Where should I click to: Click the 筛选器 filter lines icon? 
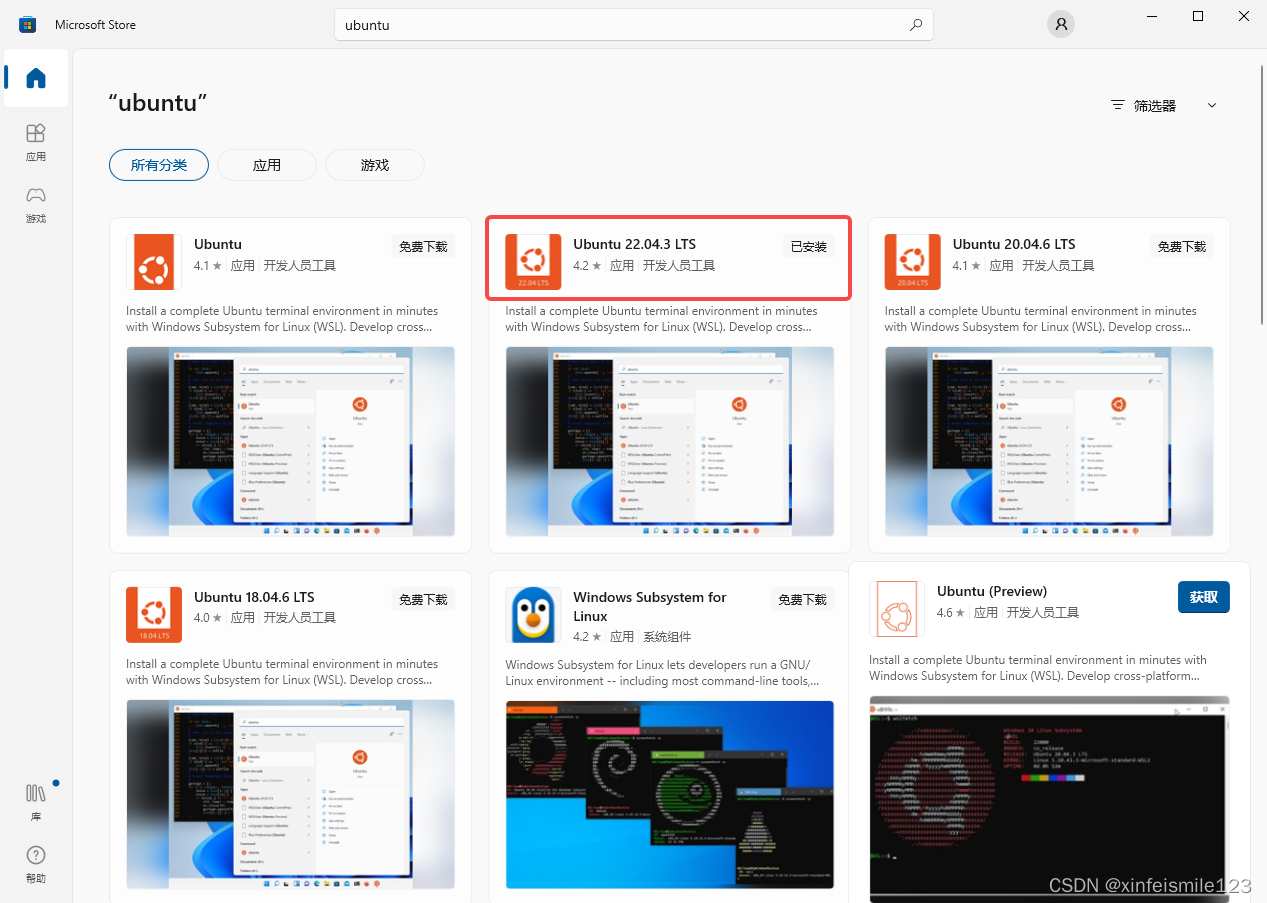[1118, 105]
